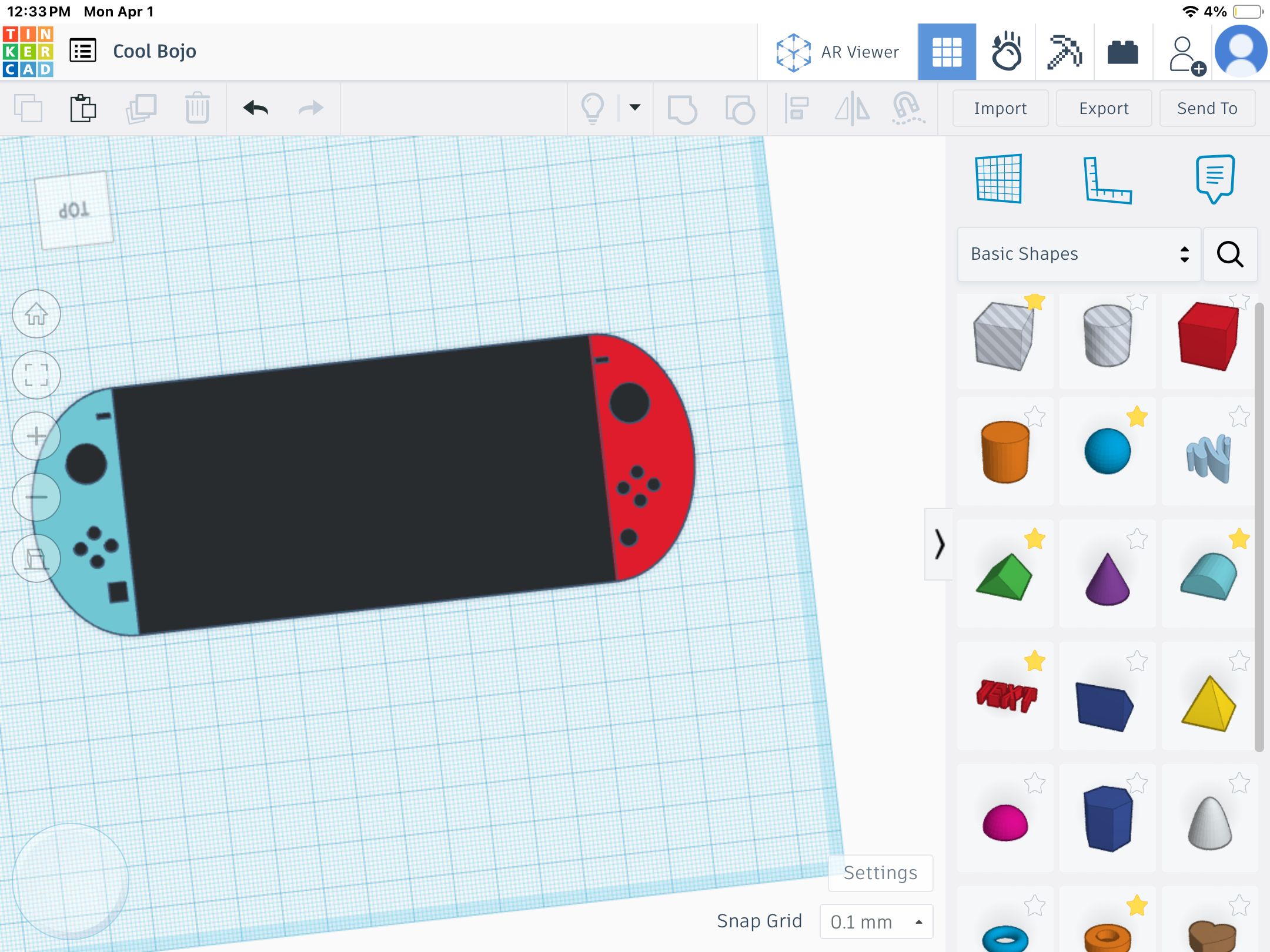Zoom out with the minus button
This screenshot has width=1270, height=952.
point(36,497)
